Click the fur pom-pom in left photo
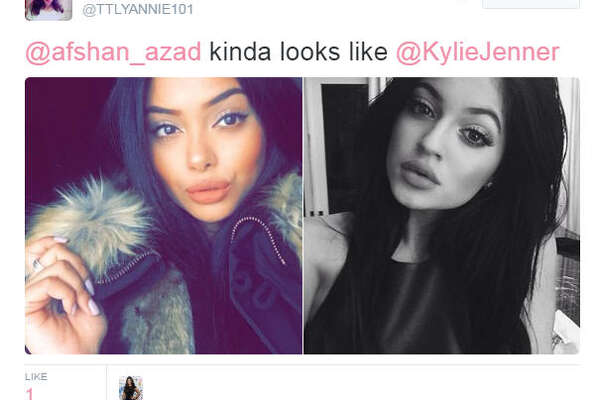Image resolution: width=600 pixels, height=400 pixels. coord(91,218)
